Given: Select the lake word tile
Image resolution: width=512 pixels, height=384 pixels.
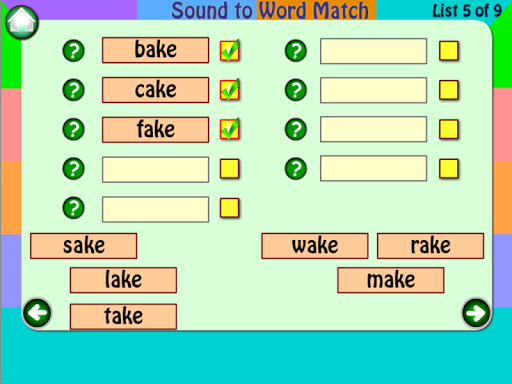Looking at the screenshot, I should point(123,280).
